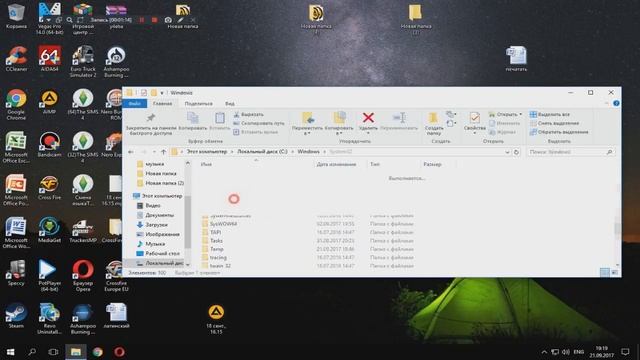Open Speccy desktop shortcut

(16, 273)
